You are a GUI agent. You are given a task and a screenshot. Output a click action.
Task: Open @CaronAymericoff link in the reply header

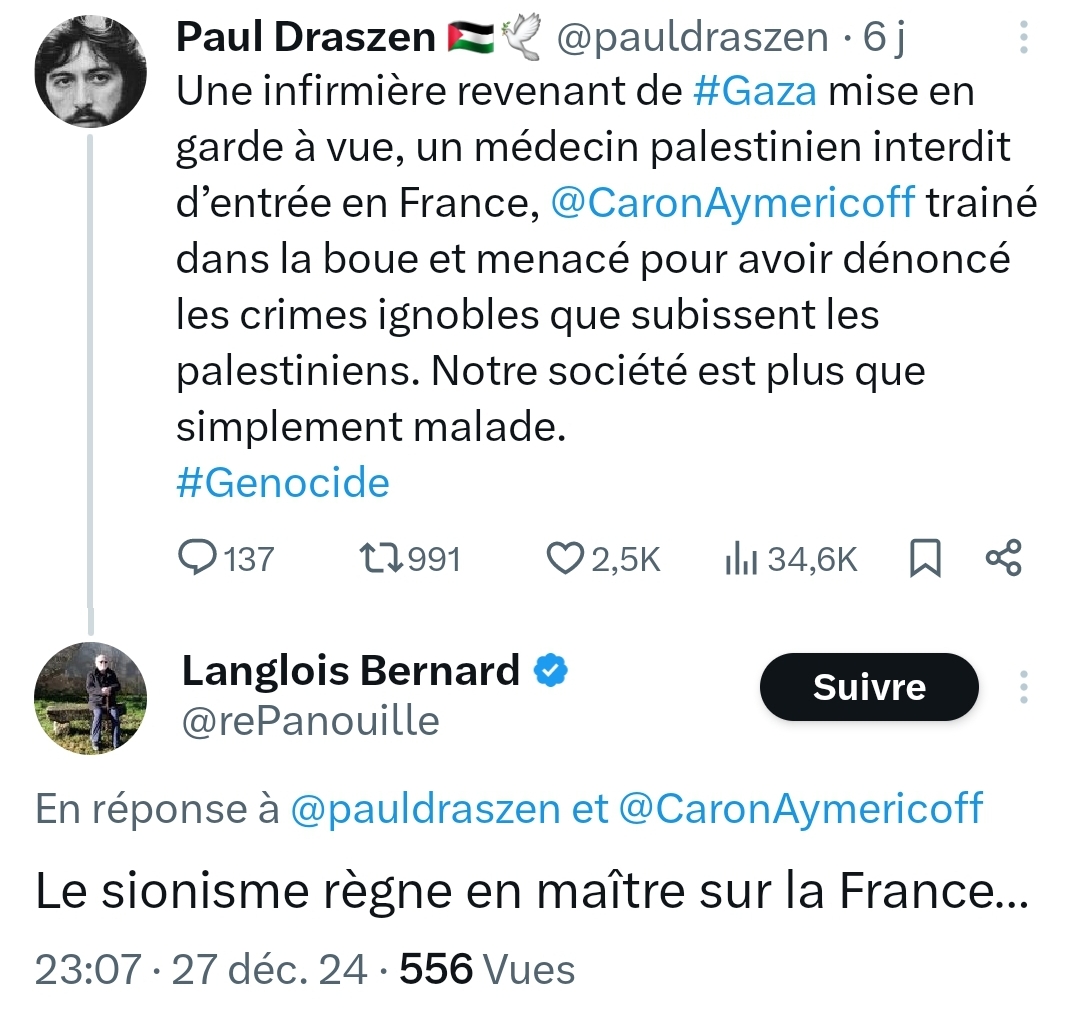[801, 808]
